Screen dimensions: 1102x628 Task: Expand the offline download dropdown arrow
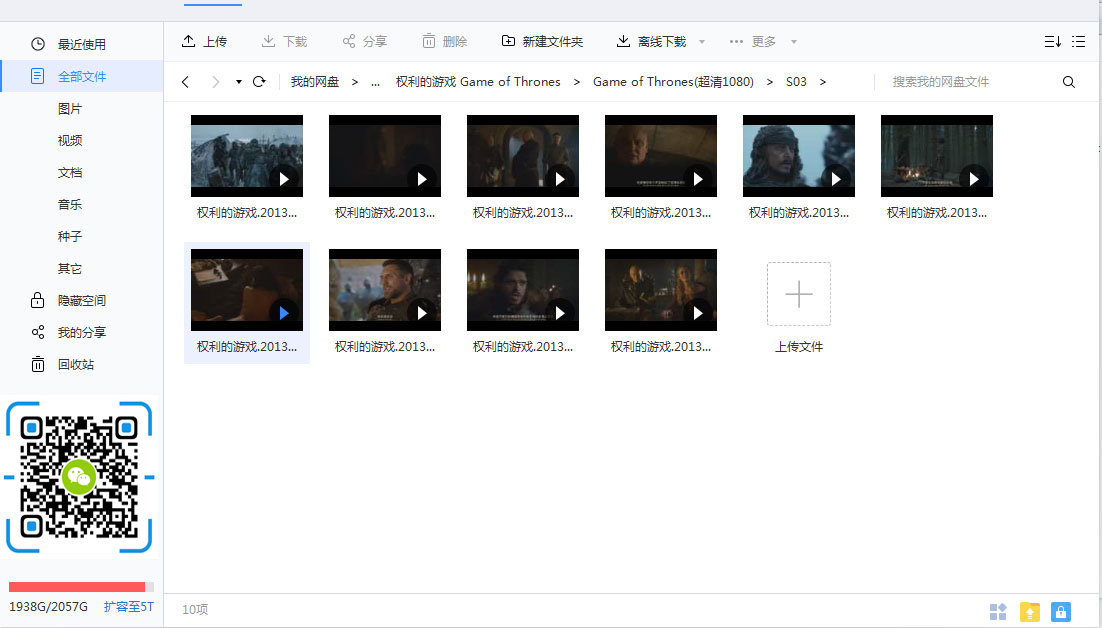pos(701,41)
